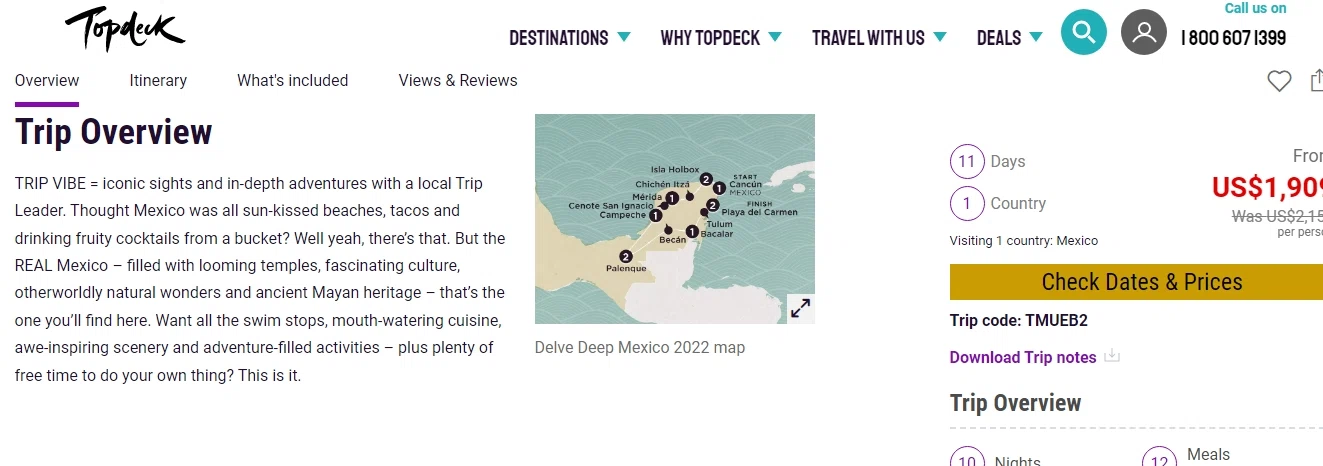
Task: Open the user account icon
Action: click(x=1144, y=33)
